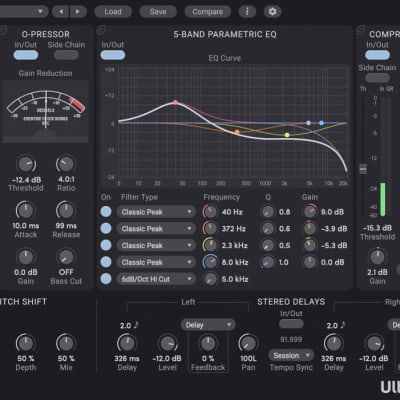Go to next preset arrow
This screenshot has height=400, width=400.
click(x=78, y=12)
